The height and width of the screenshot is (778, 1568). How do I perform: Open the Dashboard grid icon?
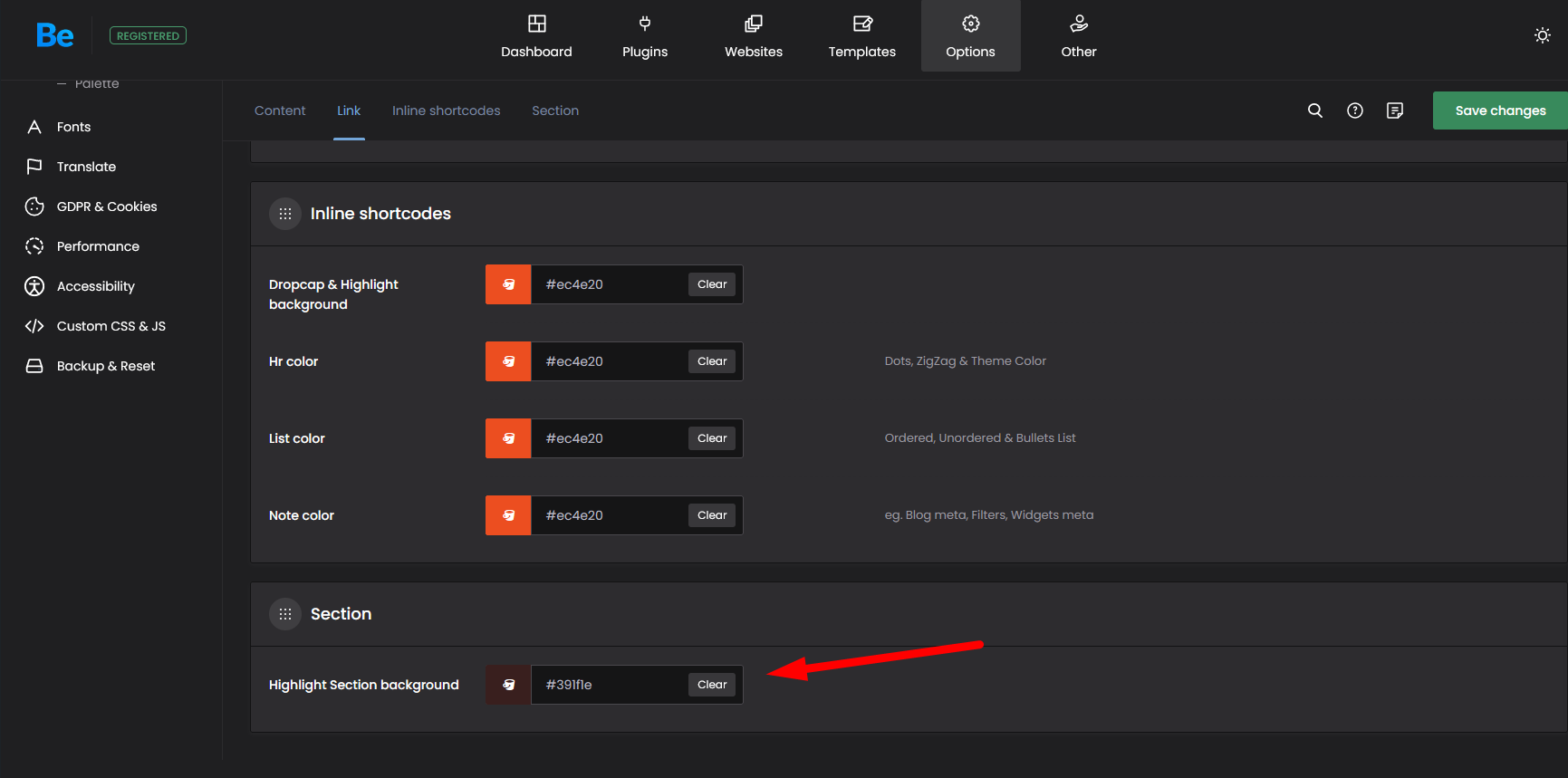tap(537, 24)
